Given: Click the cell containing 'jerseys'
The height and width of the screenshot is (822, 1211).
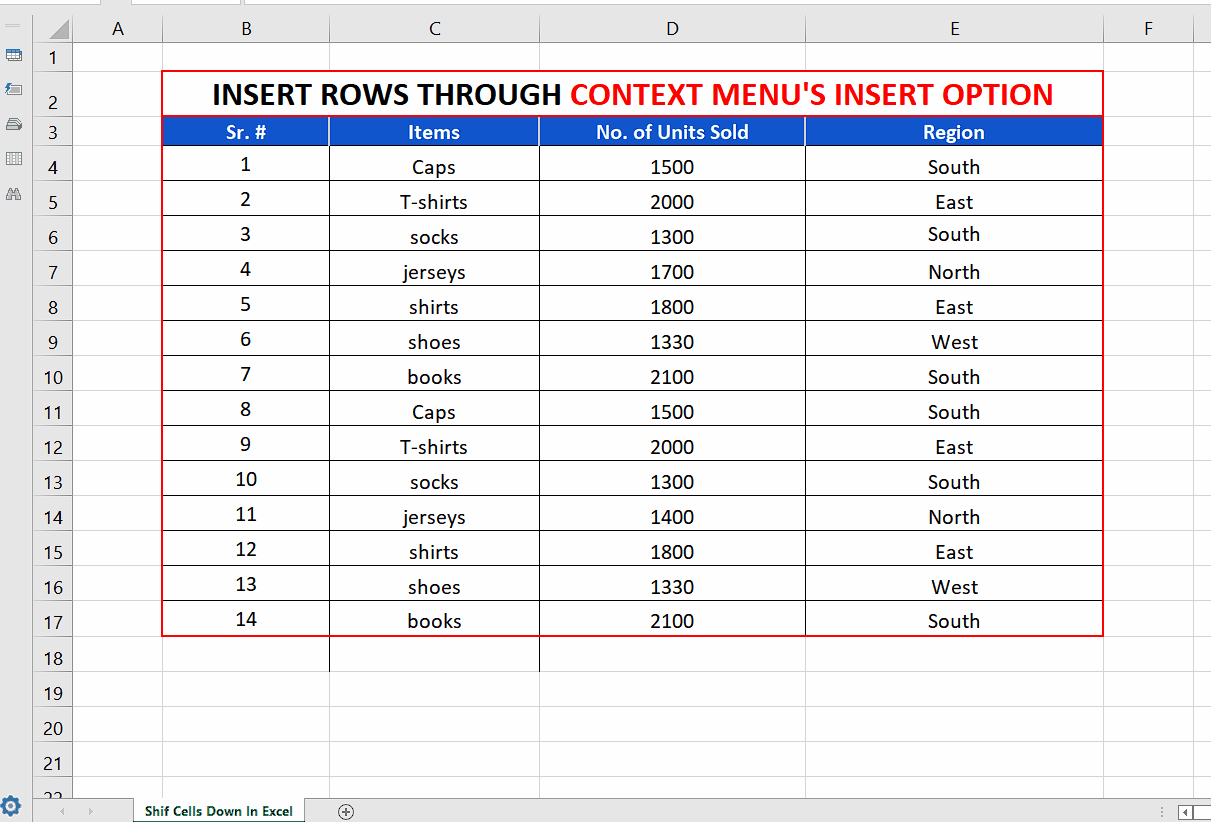Looking at the screenshot, I should 434,271.
